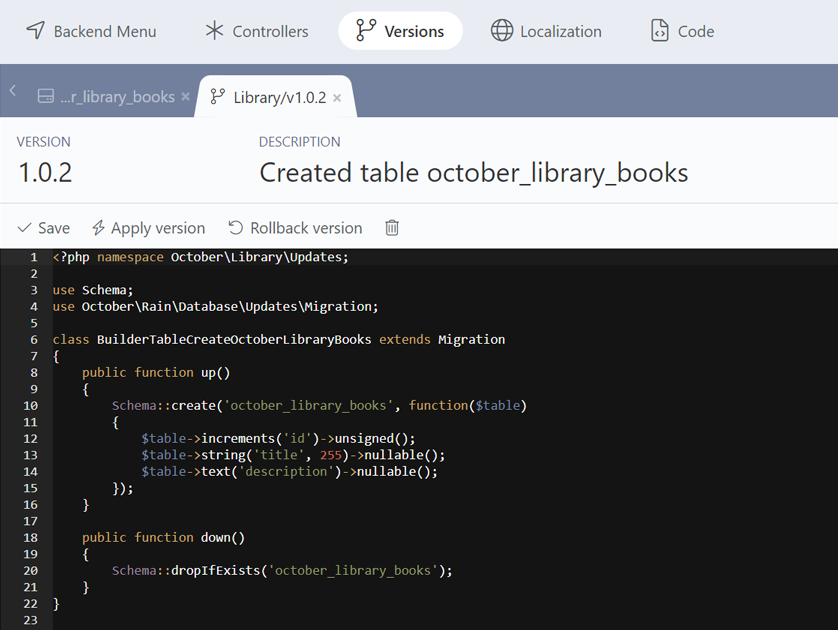Select the Versions tab
Image resolution: width=838 pixels, height=630 pixels.
[x=400, y=31]
